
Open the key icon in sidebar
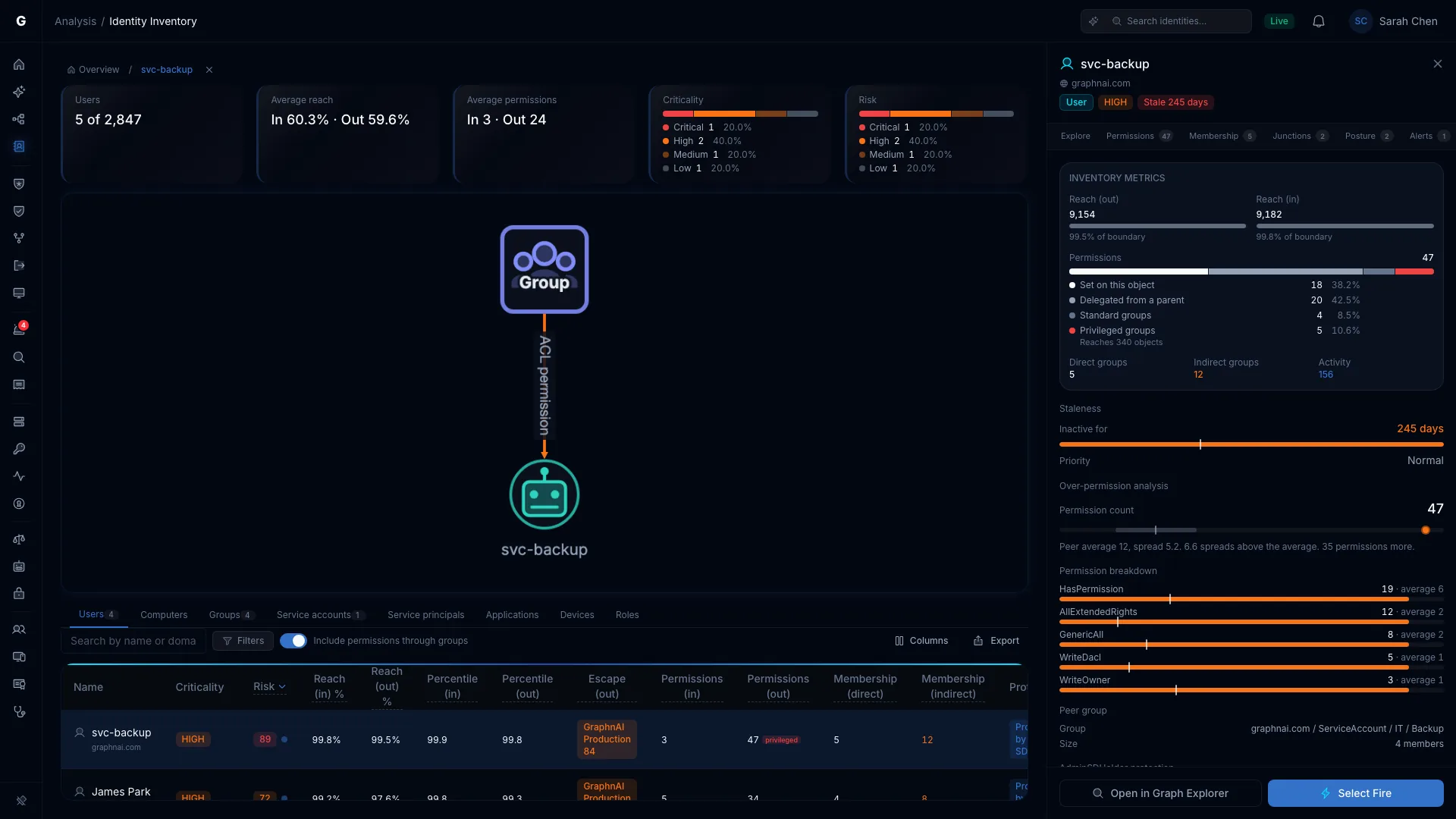19,449
